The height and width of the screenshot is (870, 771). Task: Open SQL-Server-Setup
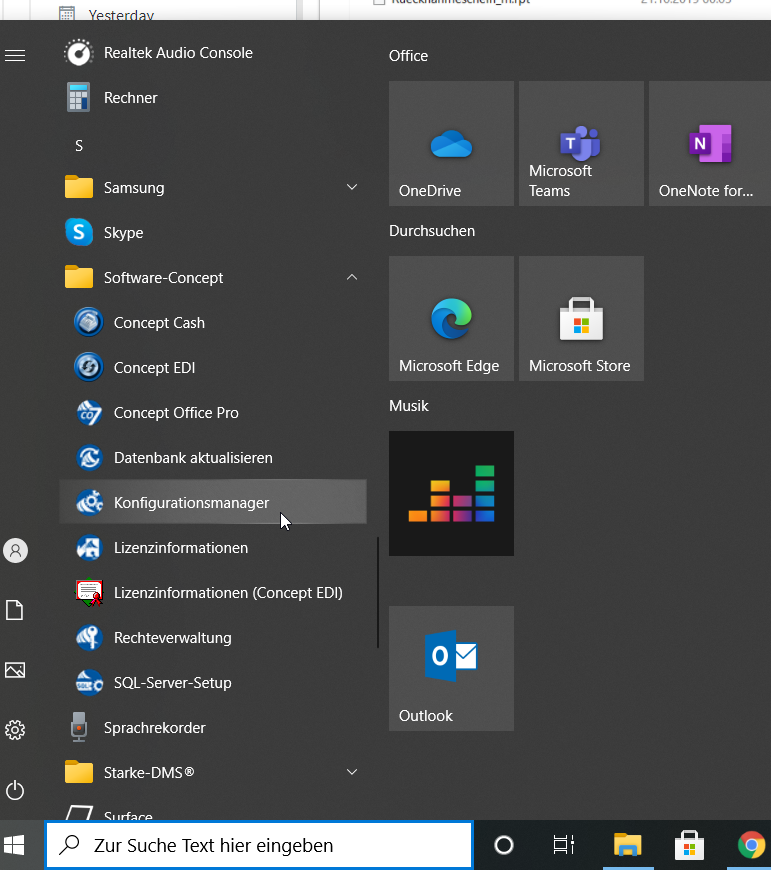172,683
